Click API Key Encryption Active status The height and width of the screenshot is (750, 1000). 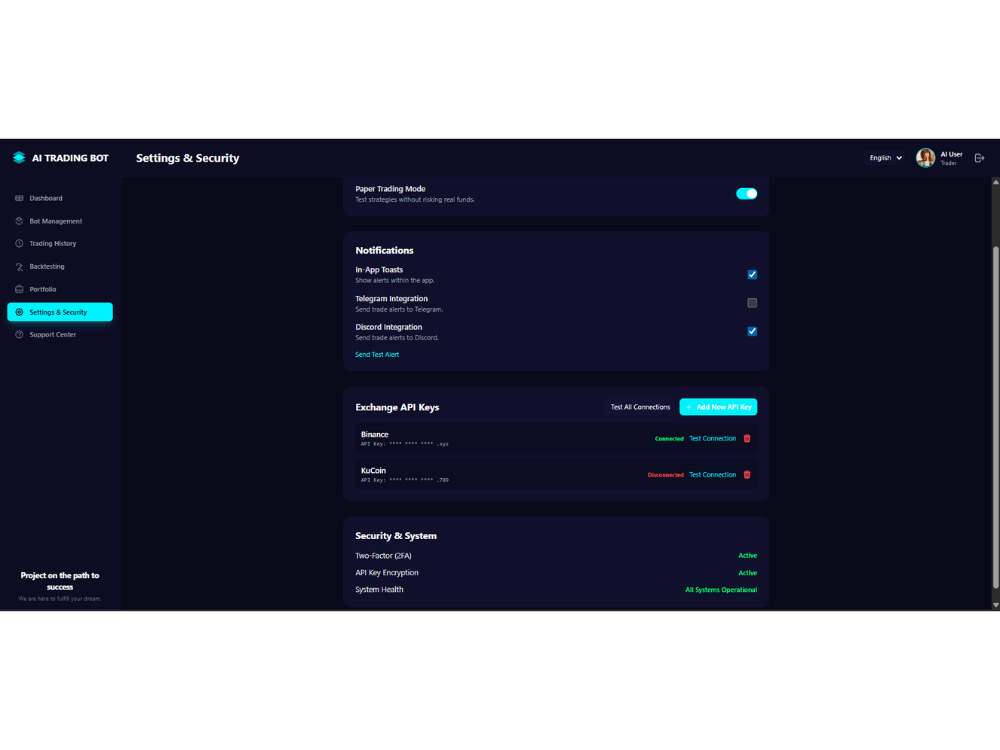point(747,573)
